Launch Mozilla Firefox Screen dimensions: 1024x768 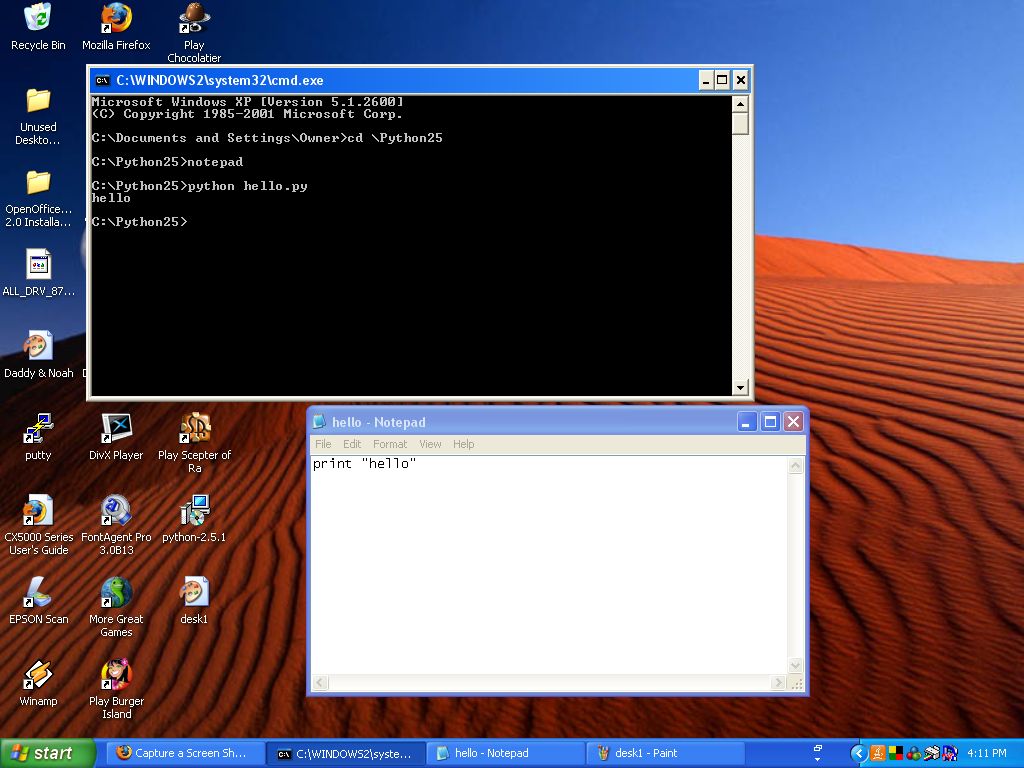(x=116, y=20)
